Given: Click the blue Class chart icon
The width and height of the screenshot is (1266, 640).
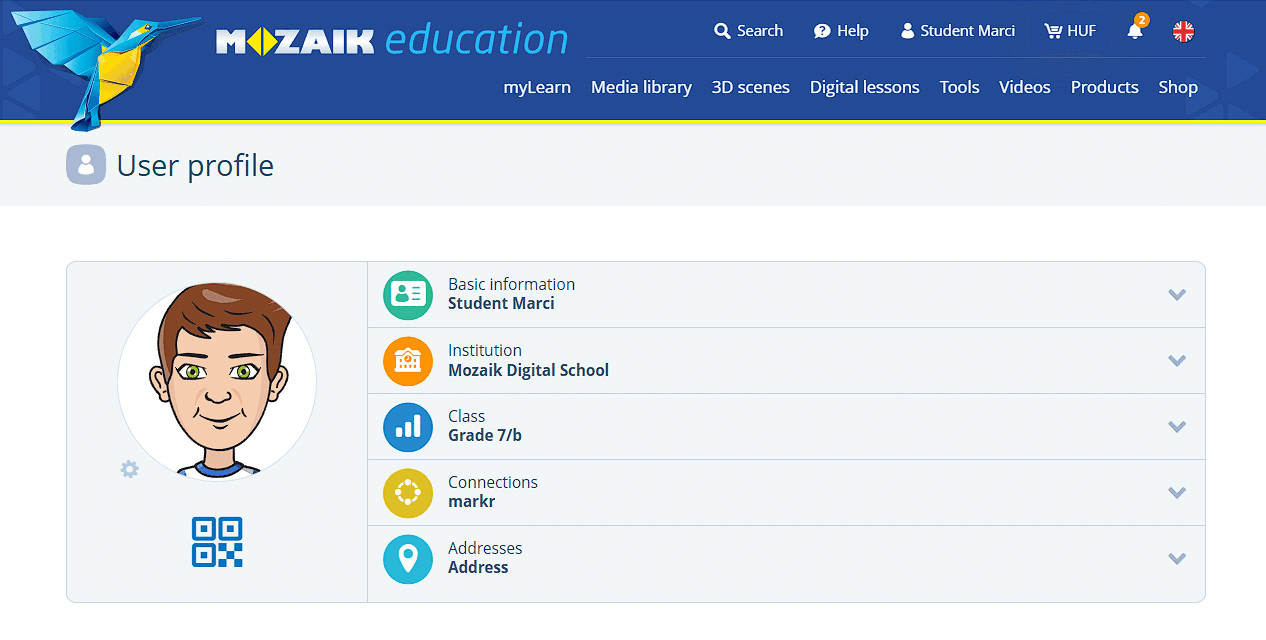Looking at the screenshot, I should pos(408,427).
